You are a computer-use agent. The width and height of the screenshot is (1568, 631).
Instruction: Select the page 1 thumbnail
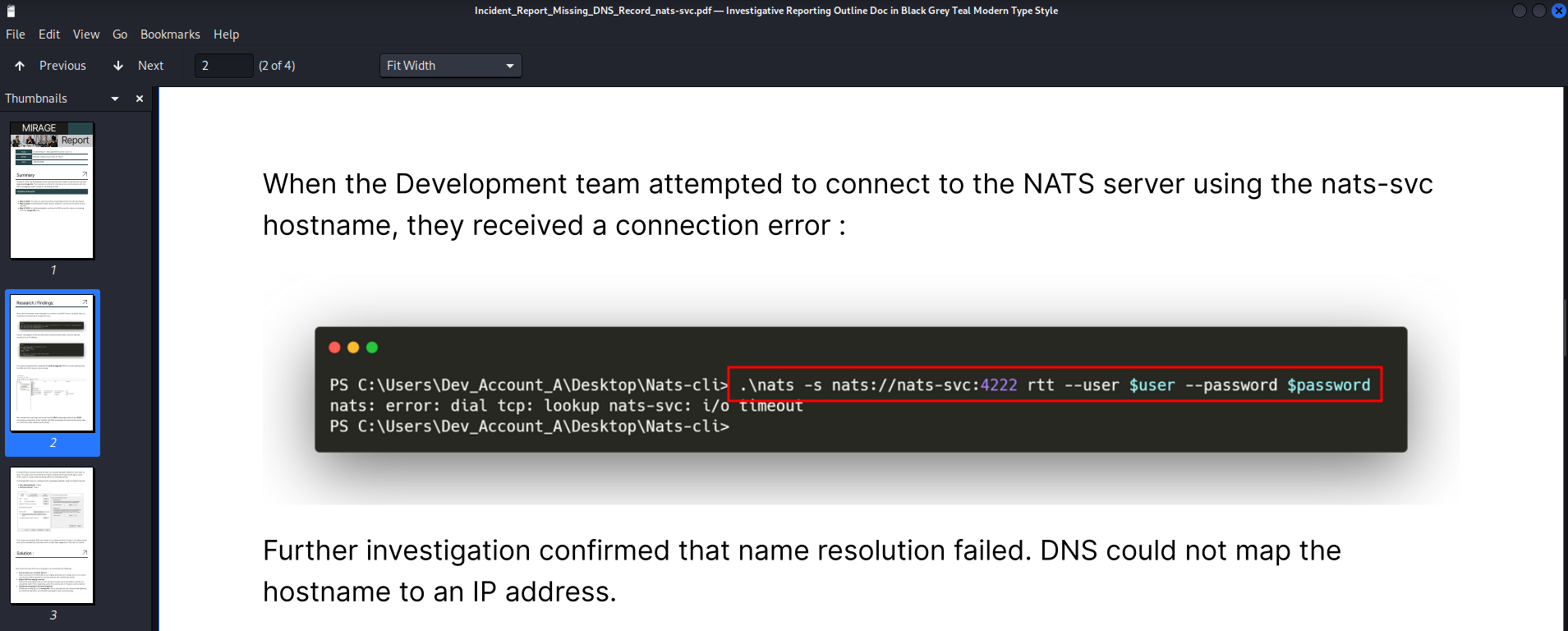point(53,191)
